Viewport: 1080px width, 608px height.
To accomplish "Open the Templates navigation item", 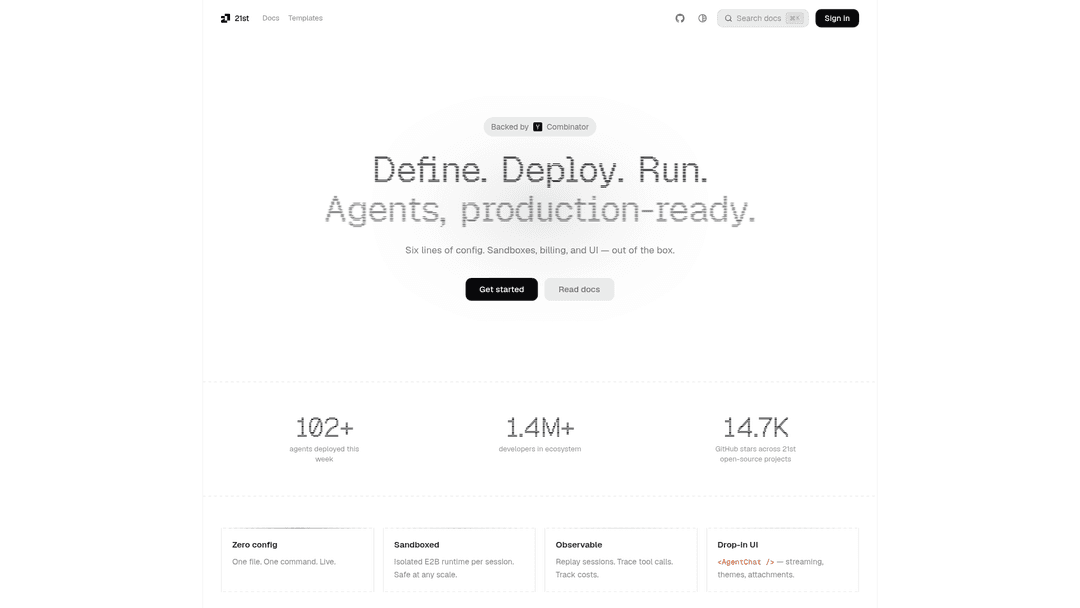I will coord(305,17).
